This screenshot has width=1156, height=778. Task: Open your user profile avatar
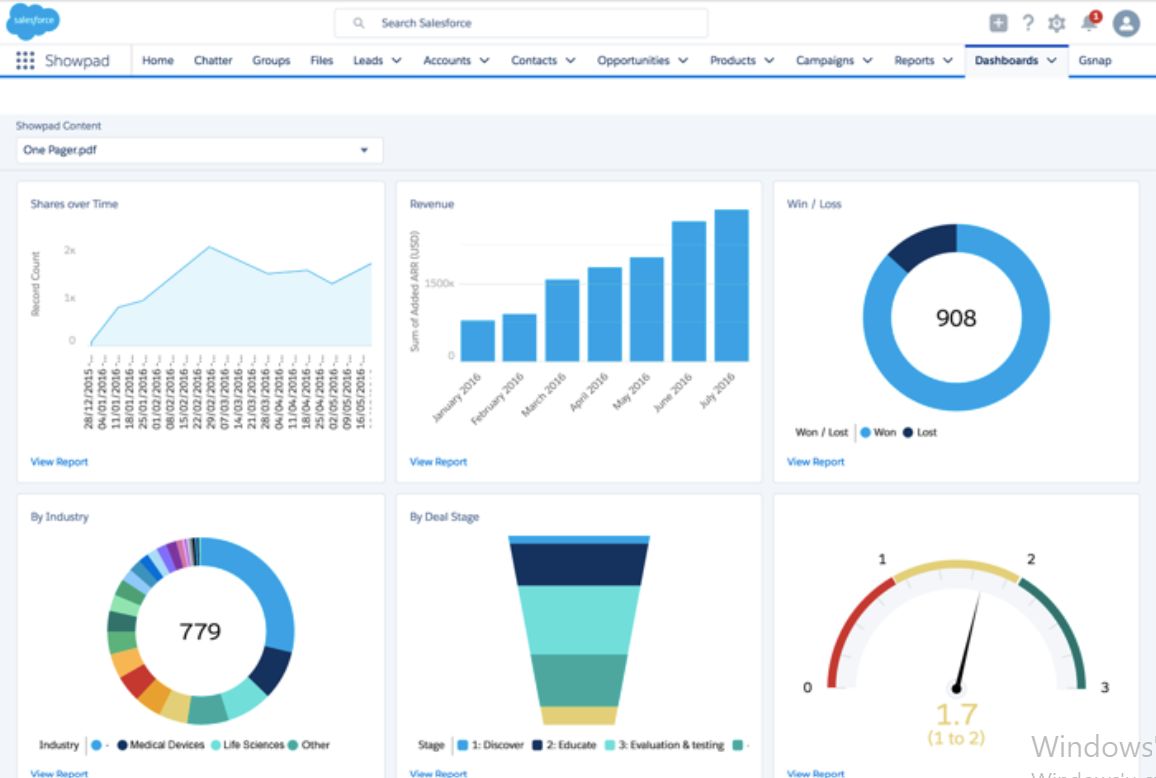coord(1126,22)
